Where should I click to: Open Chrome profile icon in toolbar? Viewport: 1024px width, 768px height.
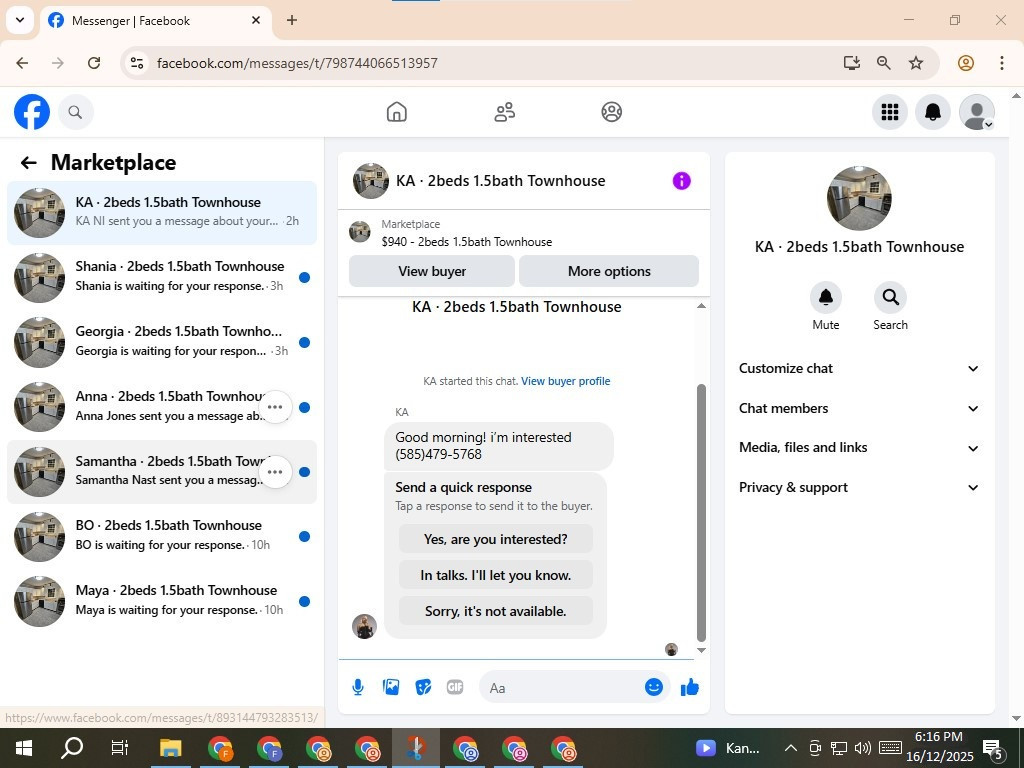click(966, 63)
